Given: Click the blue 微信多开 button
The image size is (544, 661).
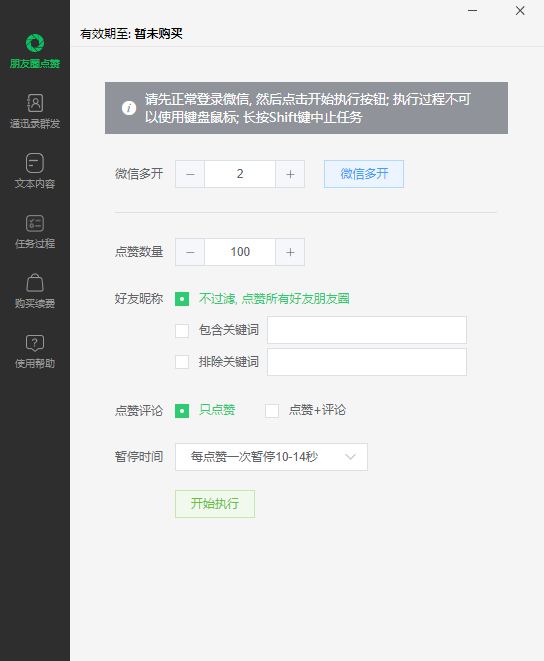Looking at the screenshot, I should click(x=364, y=174).
